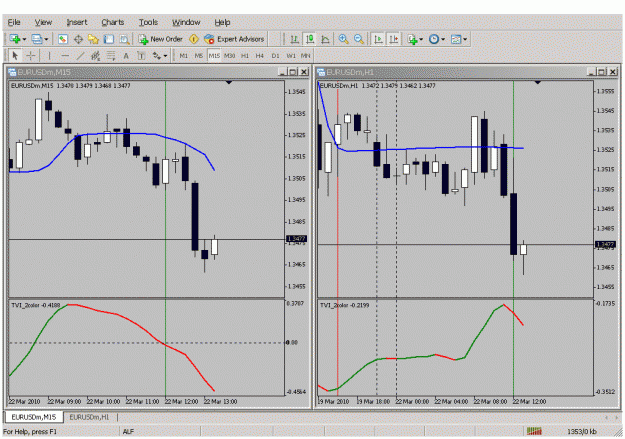
Task: Set timeframe to H4
Action: tap(260, 56)
